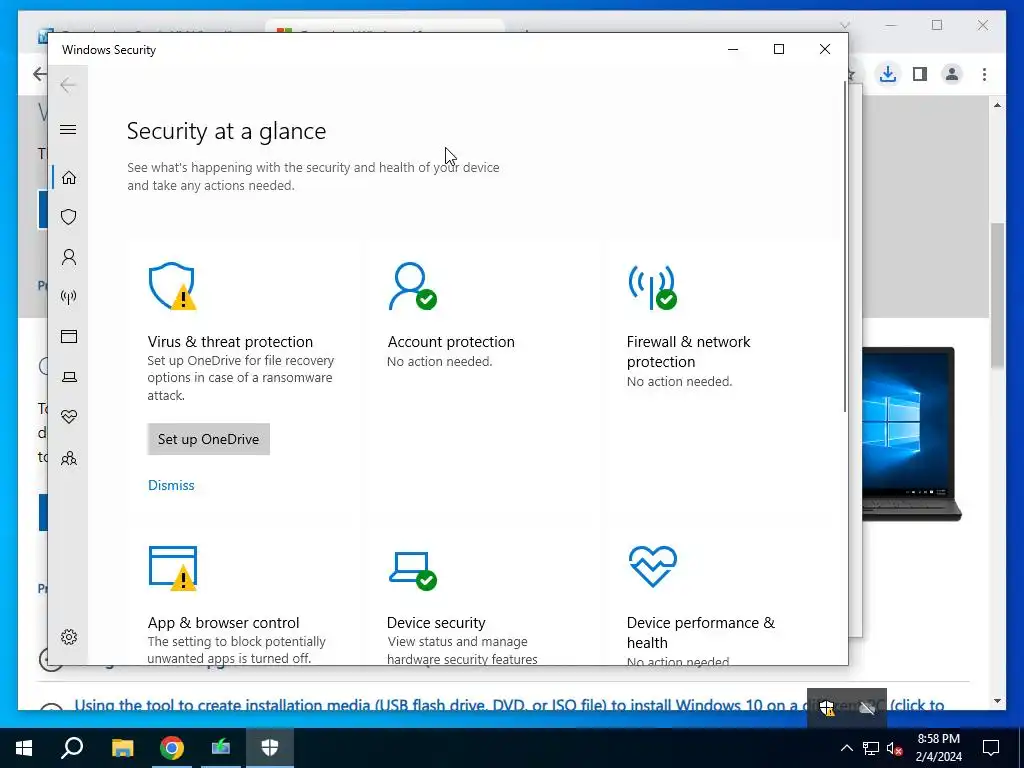Viewport: 1024px width, 768px height.
Task: Open notification center icon
Action: point(991,748)
